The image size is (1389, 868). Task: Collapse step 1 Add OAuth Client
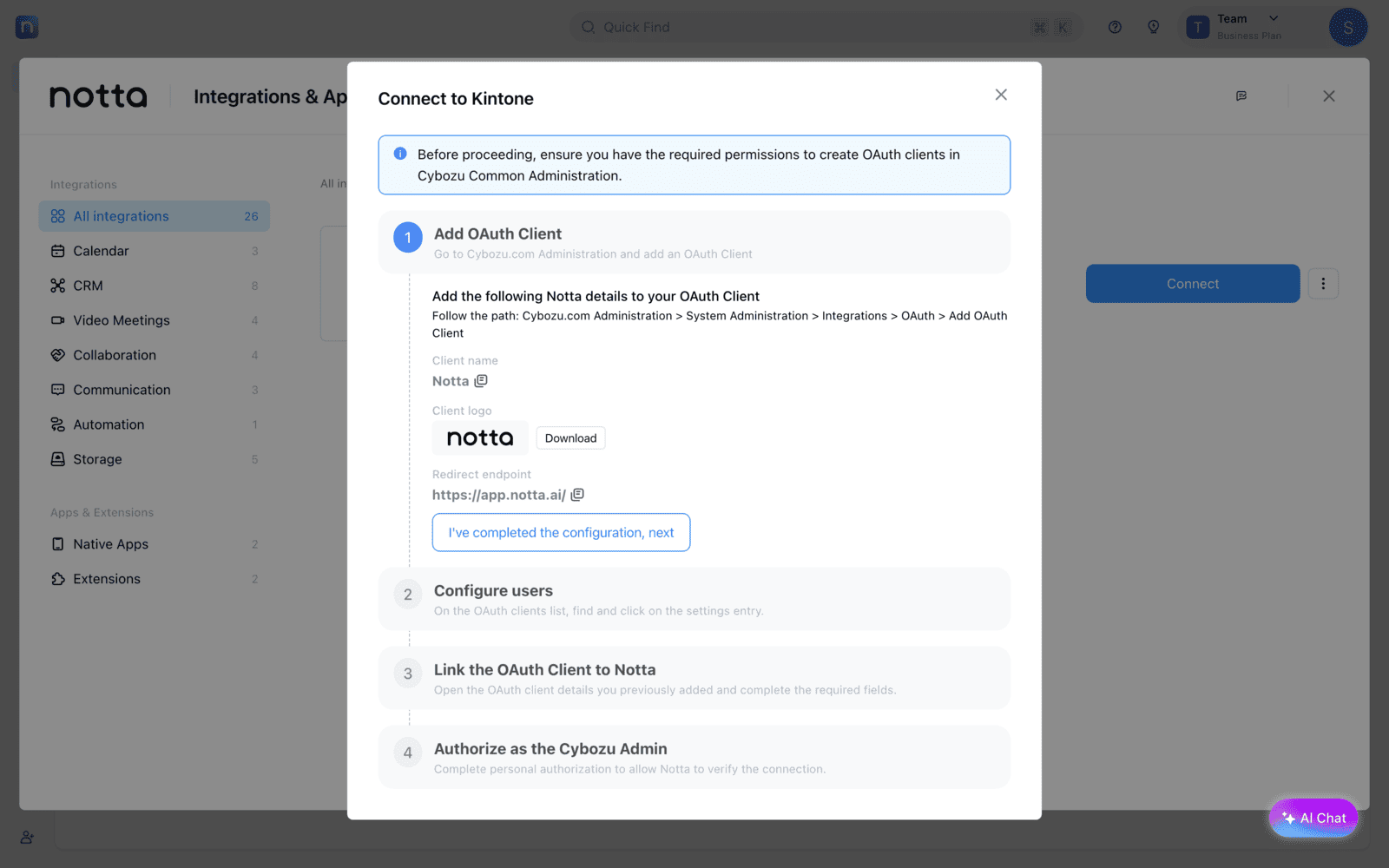tap(694, 242)
